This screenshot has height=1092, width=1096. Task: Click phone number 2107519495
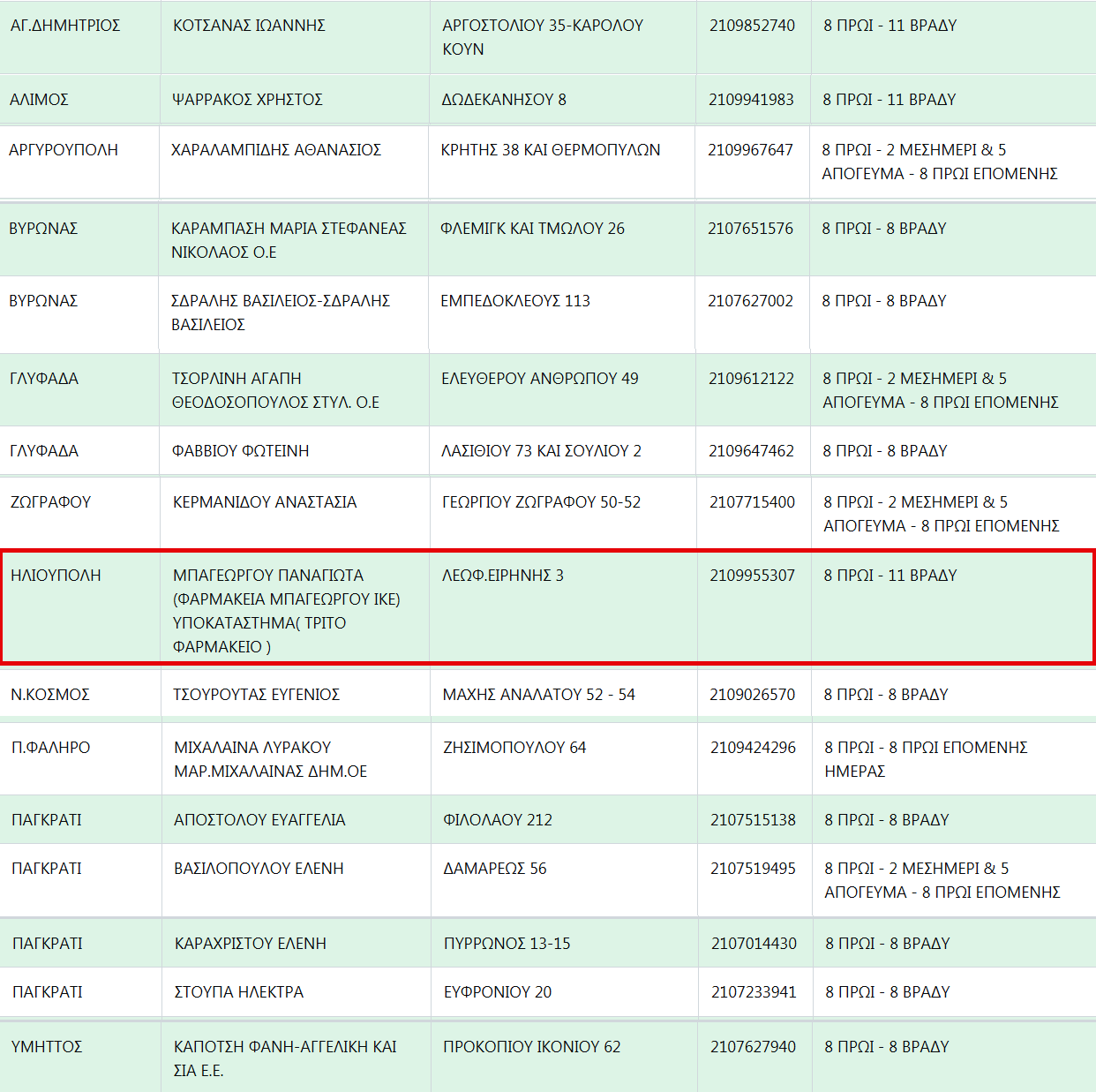pos(753,869)
